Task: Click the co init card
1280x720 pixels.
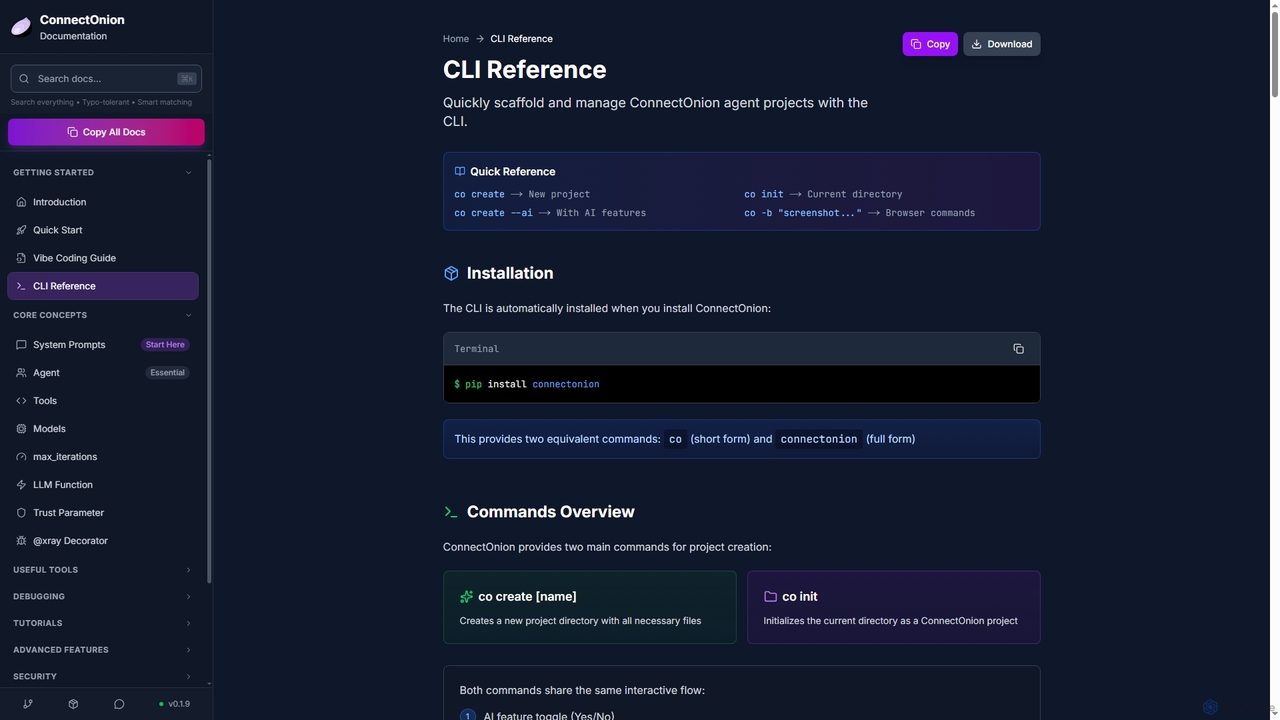Action: 894,607
